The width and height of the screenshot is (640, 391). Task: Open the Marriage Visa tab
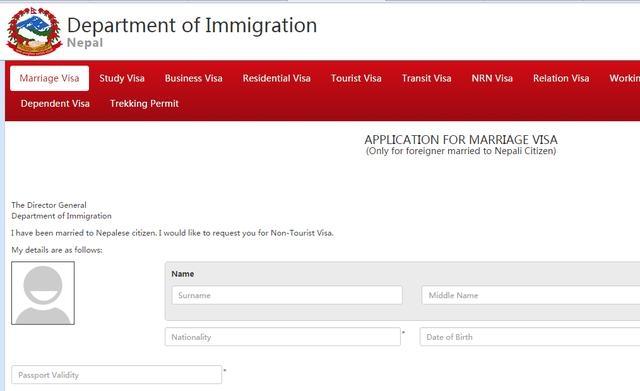tap(49, 78)
